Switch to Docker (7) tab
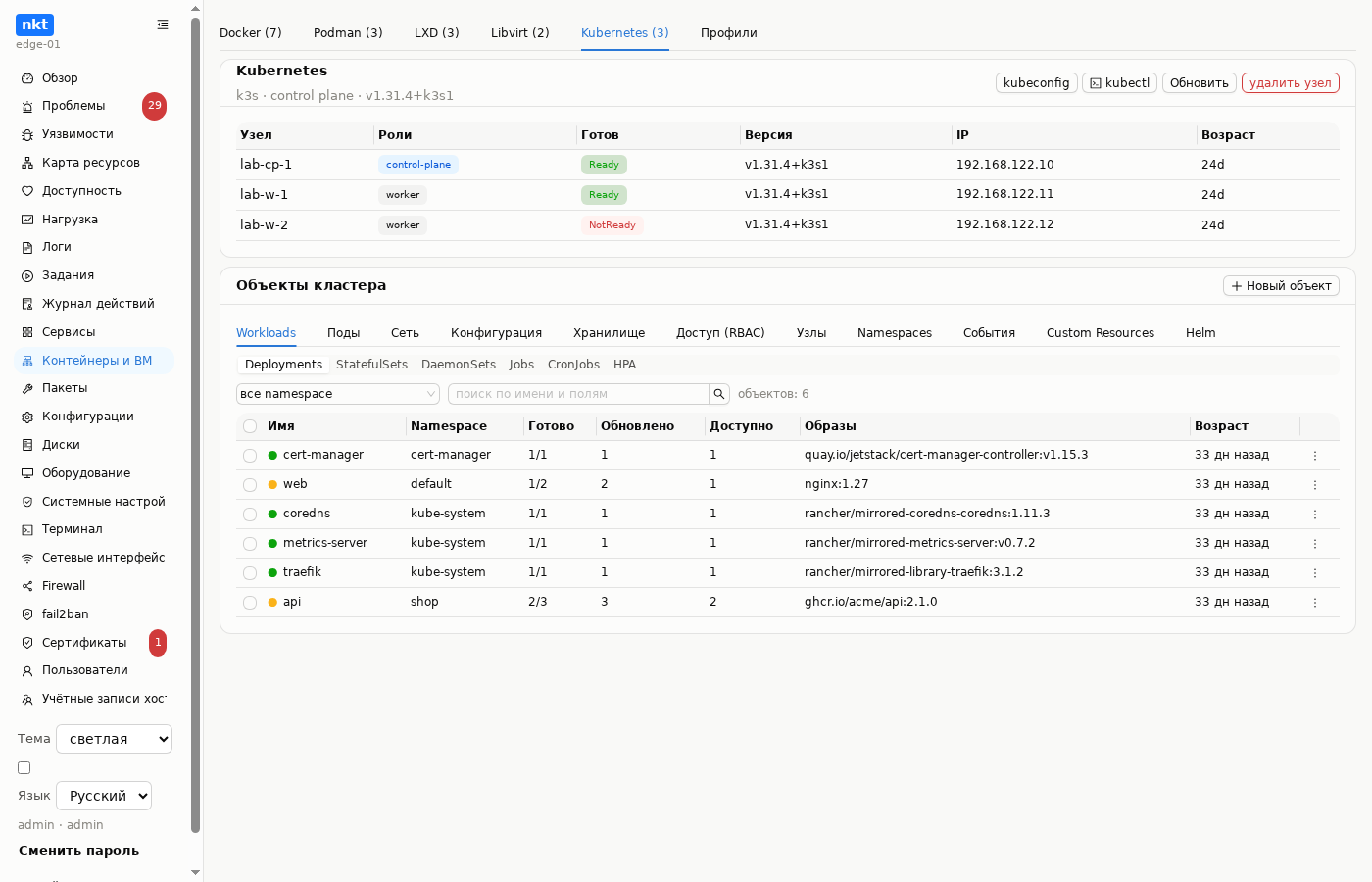Viewport: 1372px width, 882px height. tap(251, 33)
